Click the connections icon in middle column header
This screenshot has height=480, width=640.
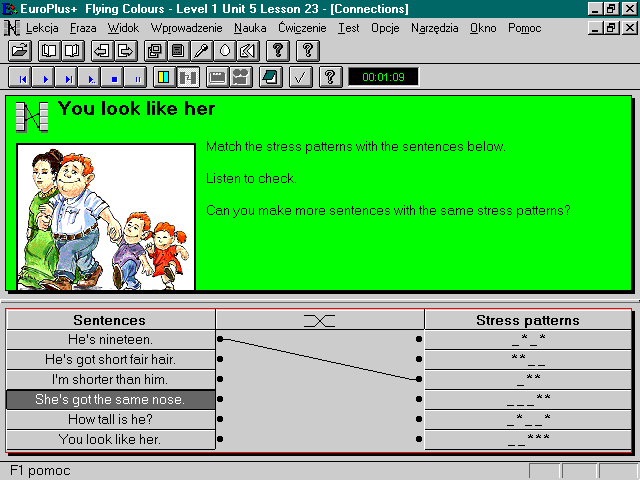[x=319, y=320]
